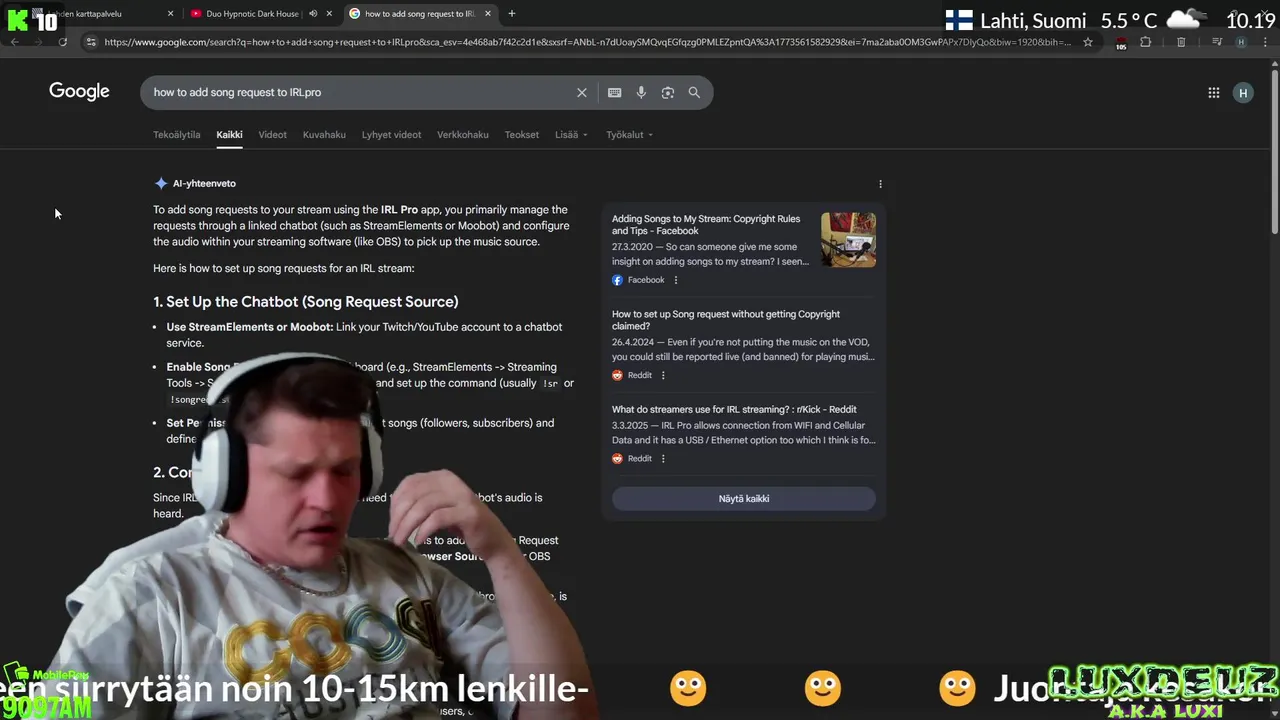Bookmark this page with the star icon
The image size is (1280, 720).
pos(1088,42)
